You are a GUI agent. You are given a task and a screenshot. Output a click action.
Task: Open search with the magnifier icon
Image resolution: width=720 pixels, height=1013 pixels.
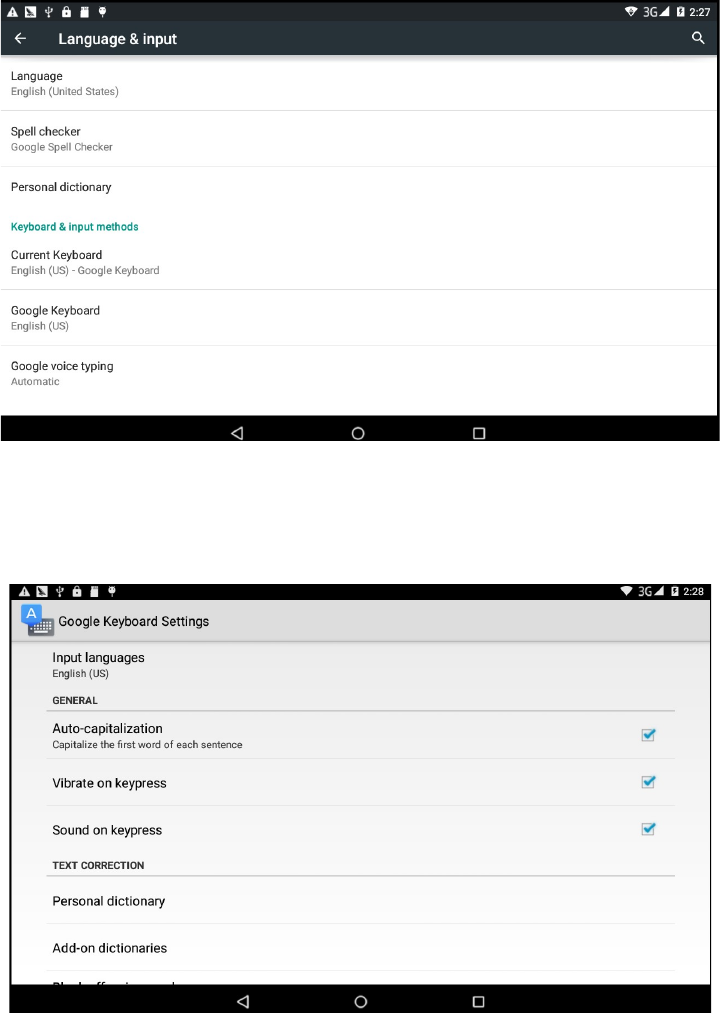pyautogui.click(x=698, y=38)
